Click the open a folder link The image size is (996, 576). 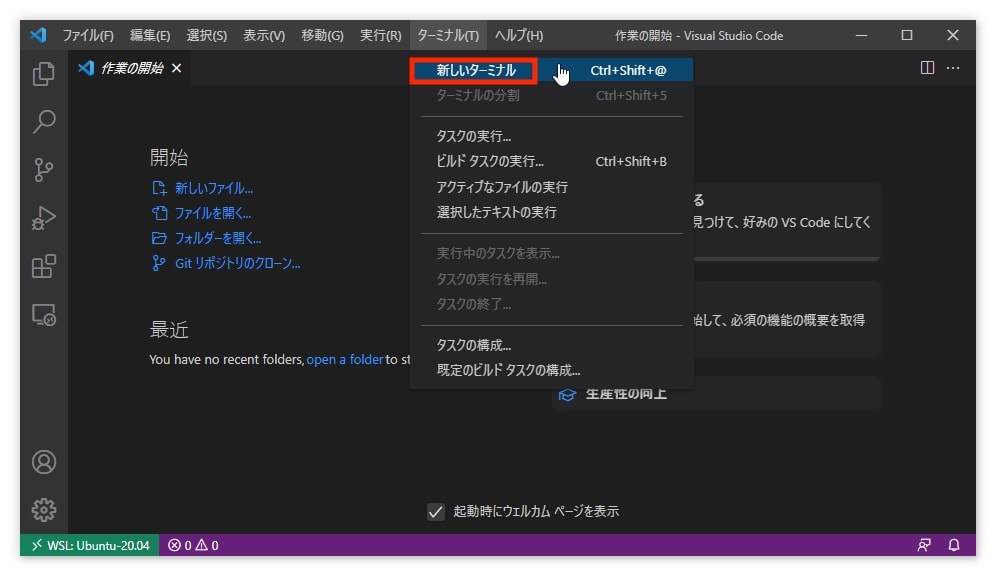point(344,359)
